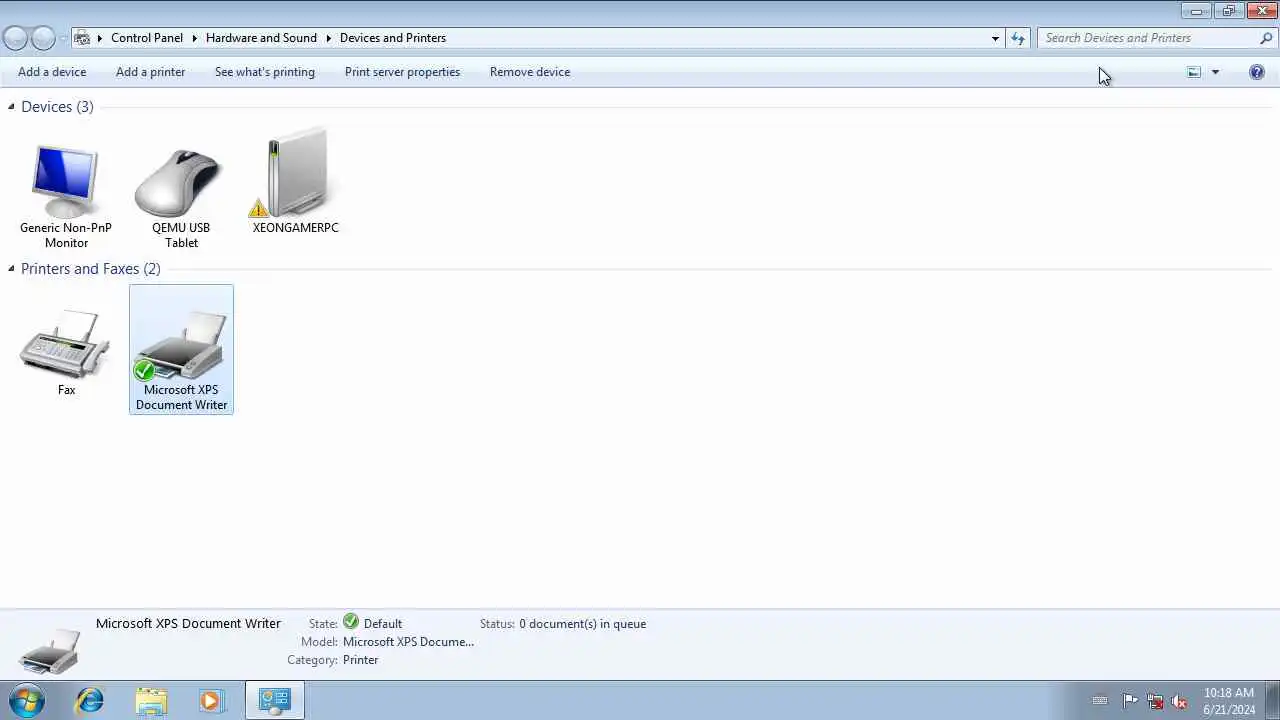Navigate to Control Panel breadcrumb
Viewport: 1280px width, 720px height.
click(147, 38)
